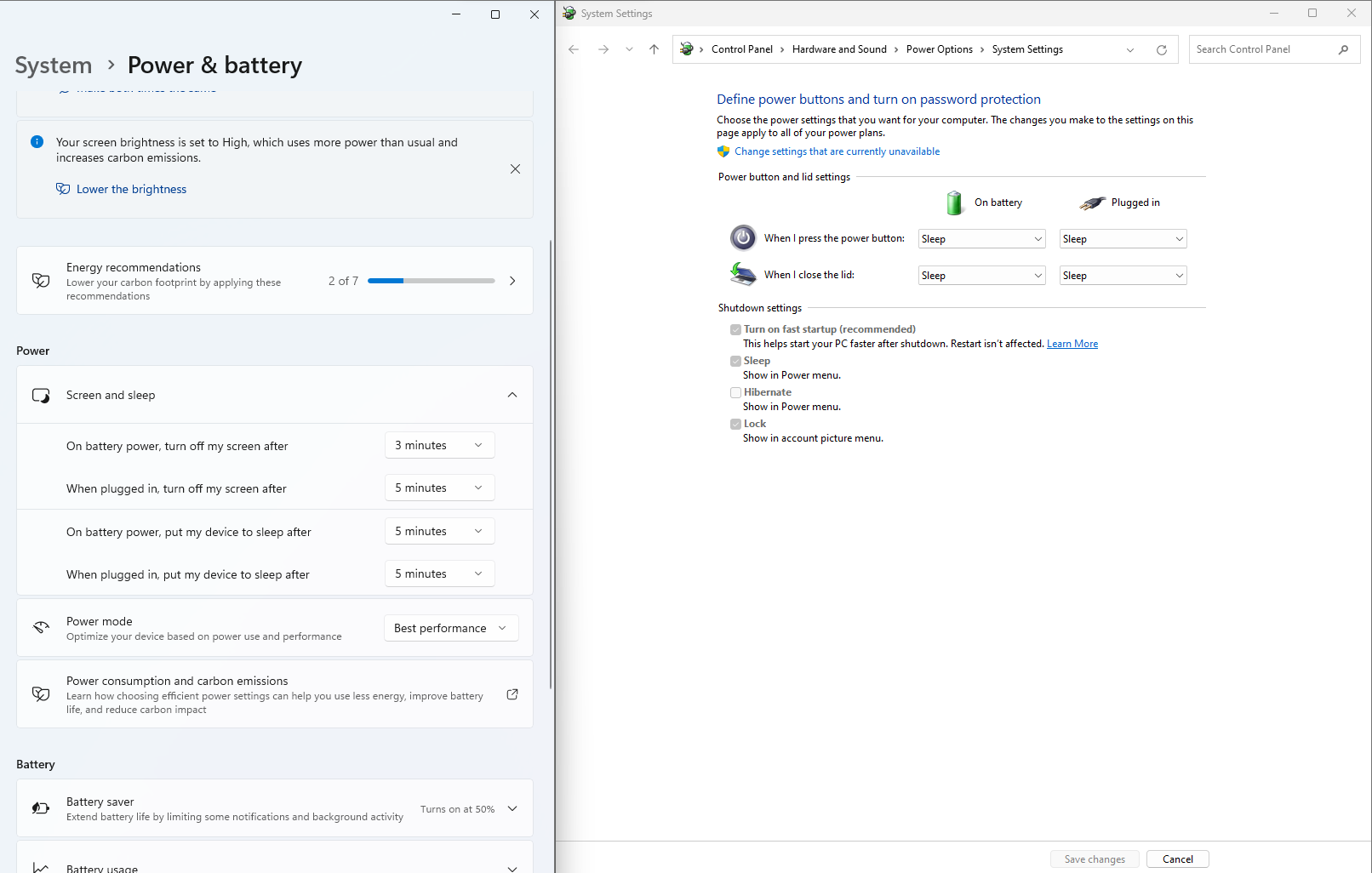
Task: Click the Plugged in power cord icon
Action: click(x=1094, y=203)
